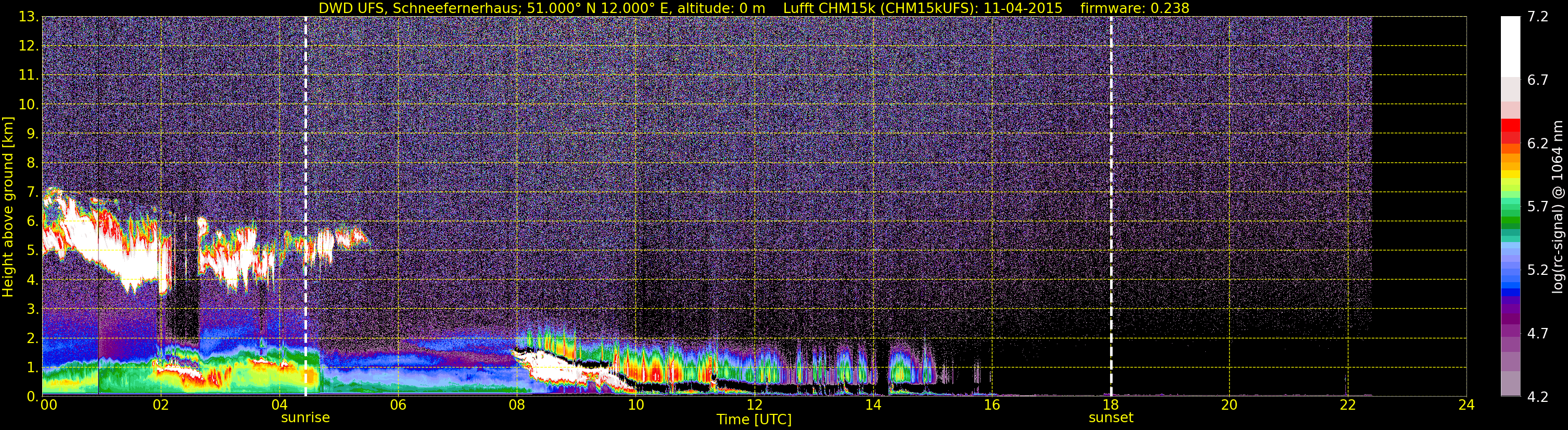Click the plot title text at top
The image size is (1568, 430).
[754, 8]
